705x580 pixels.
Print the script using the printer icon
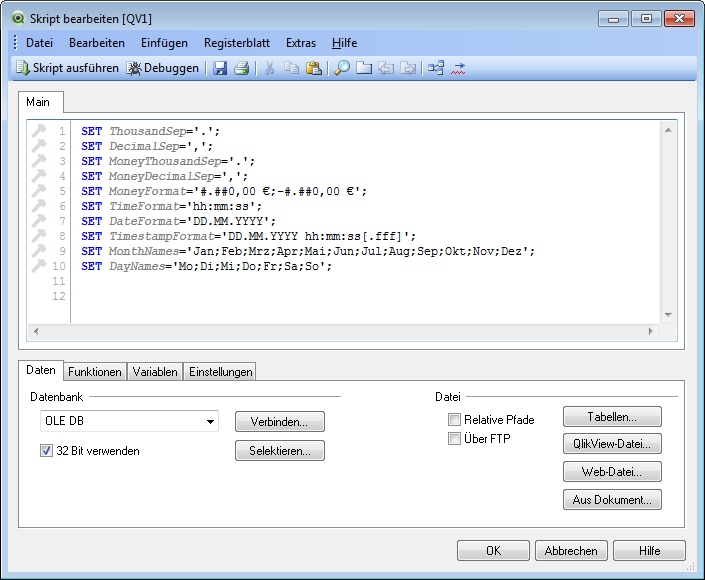241,68
